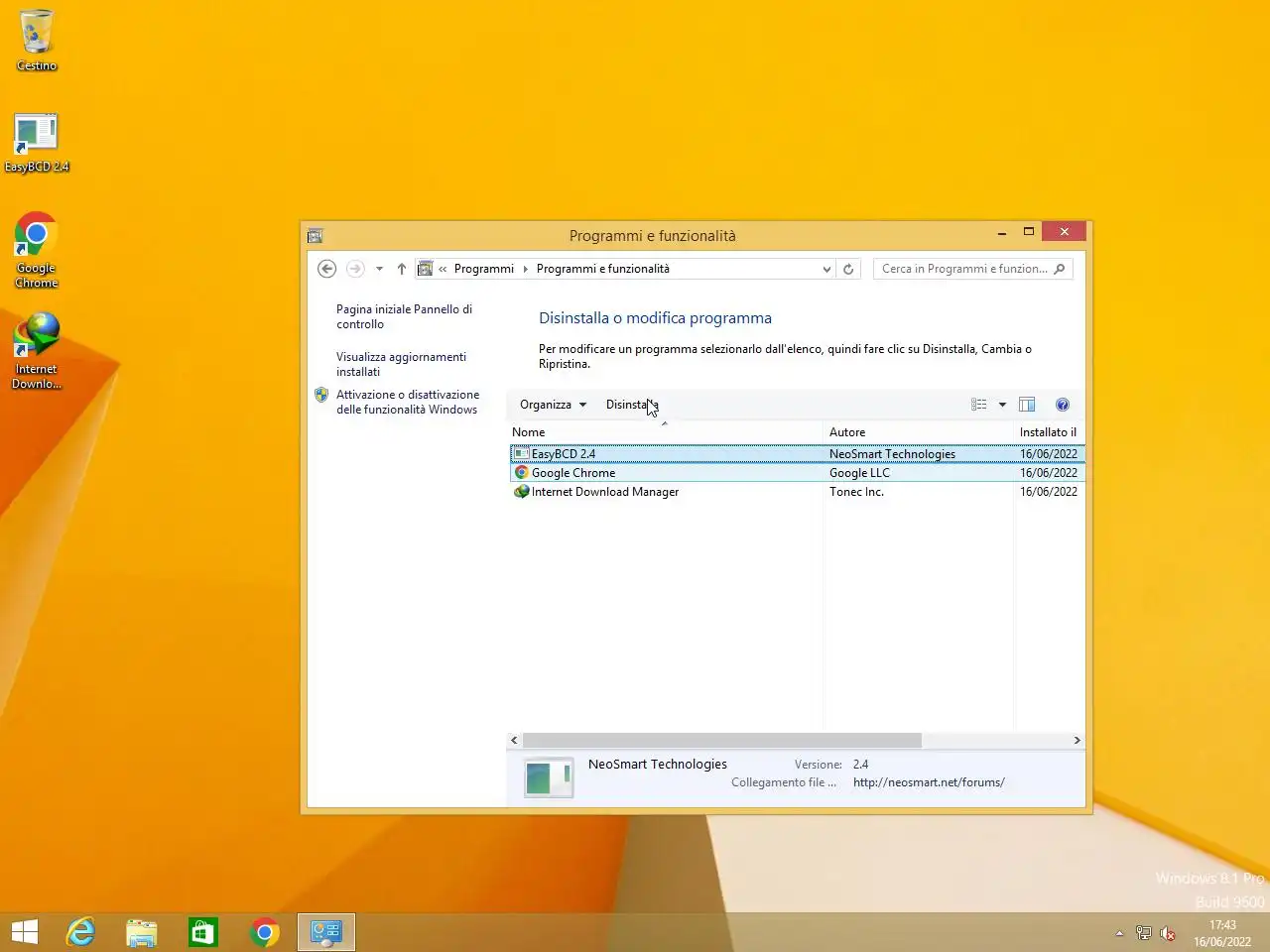Go up one level with the Up arrow

click(401, 269)
